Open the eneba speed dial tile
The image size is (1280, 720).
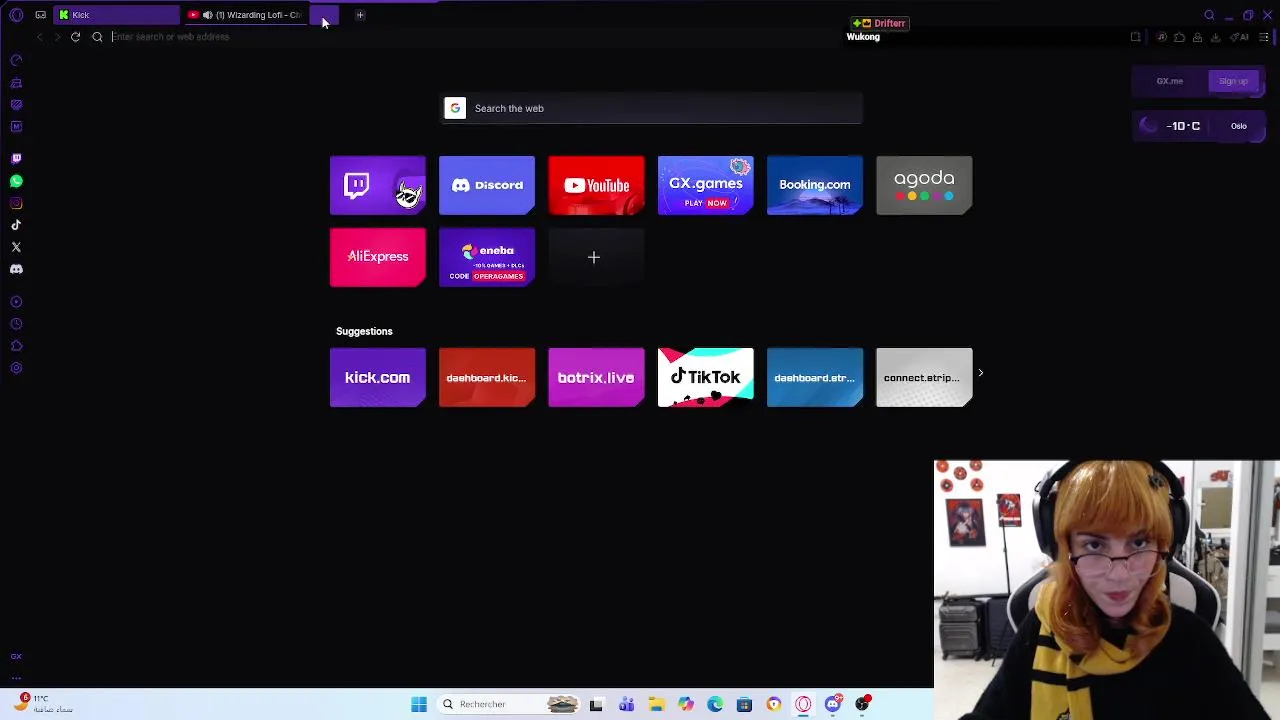[487, 257]
